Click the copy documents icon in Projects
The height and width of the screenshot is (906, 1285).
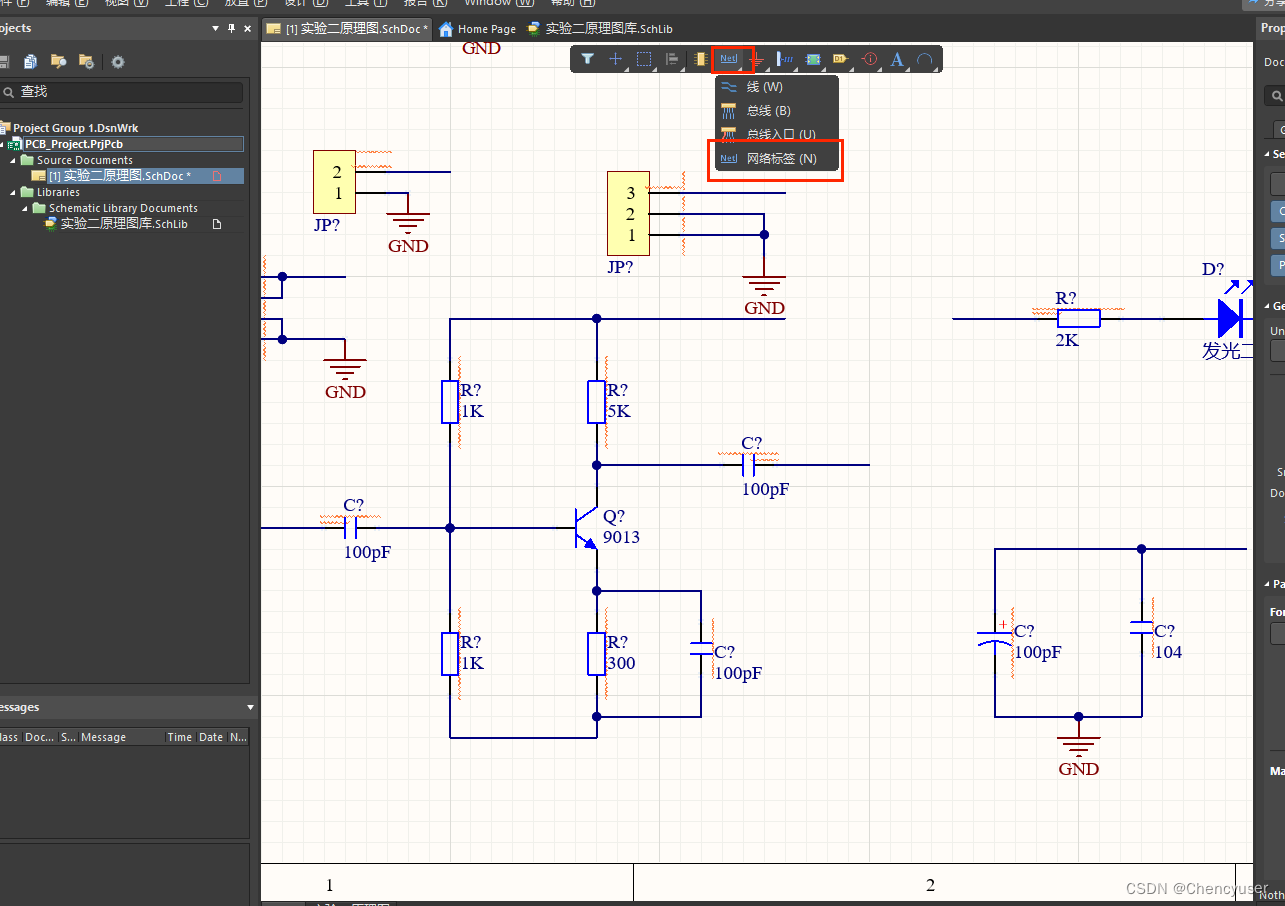30,62
